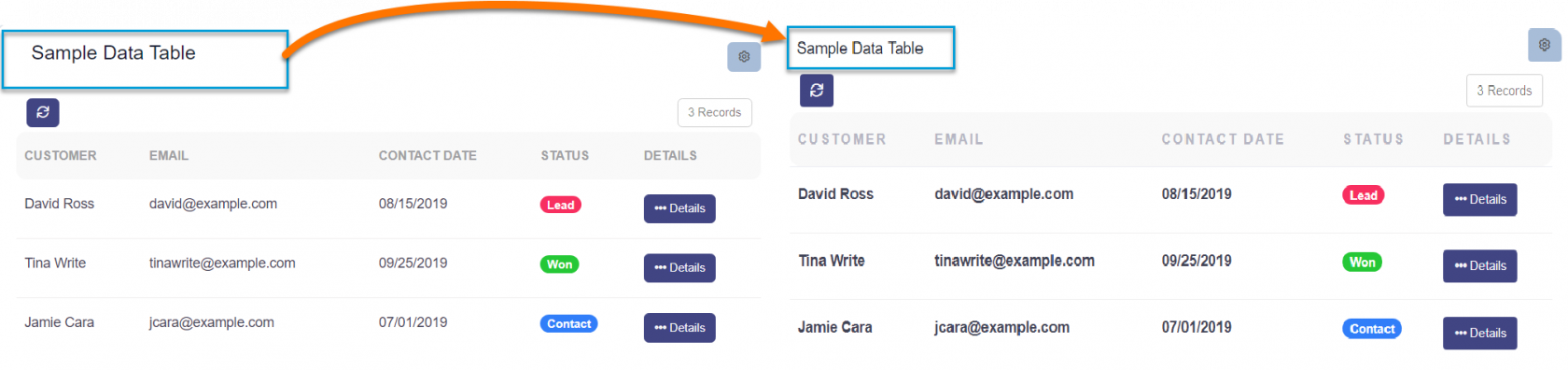Screen dimensions: 1568x370
Task: Click the refresh icon in the left table
Action: [43, 112]
